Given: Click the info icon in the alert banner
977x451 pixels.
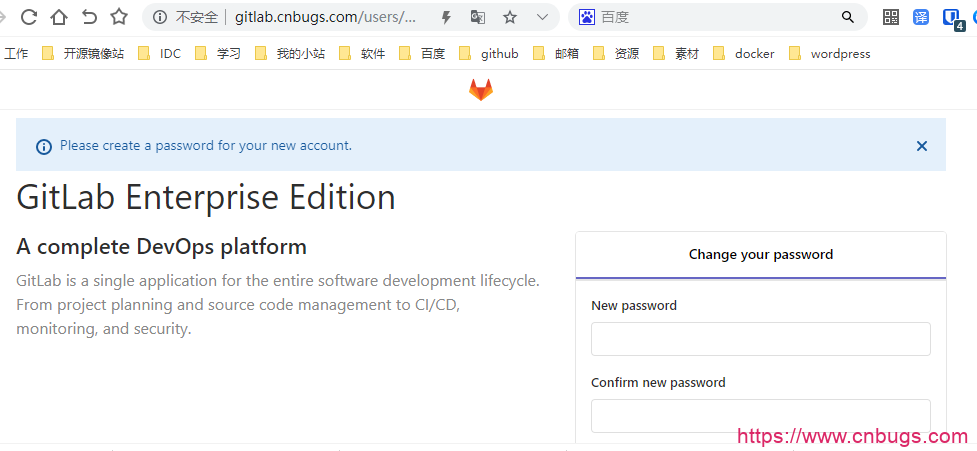Looking at the screenshot, I should 44,146.
